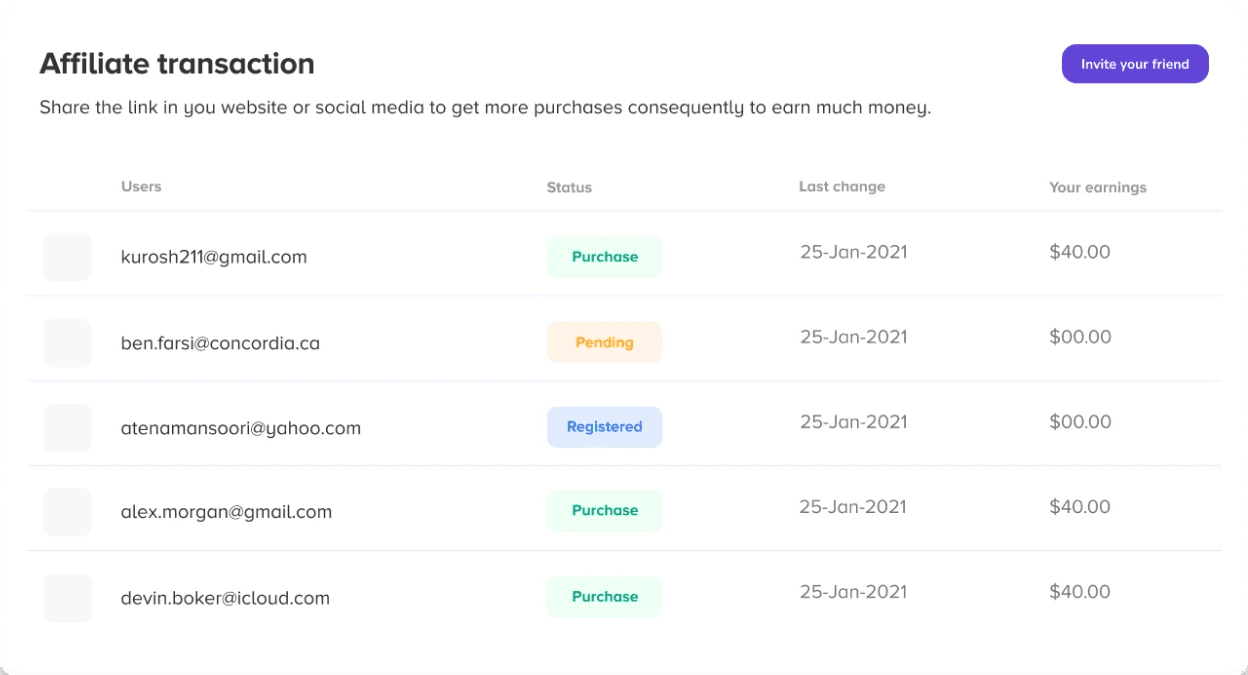The width and height of the screenshot is (1248, 675).
Task: Click the Registered status badge
Action: coord(604,427)
